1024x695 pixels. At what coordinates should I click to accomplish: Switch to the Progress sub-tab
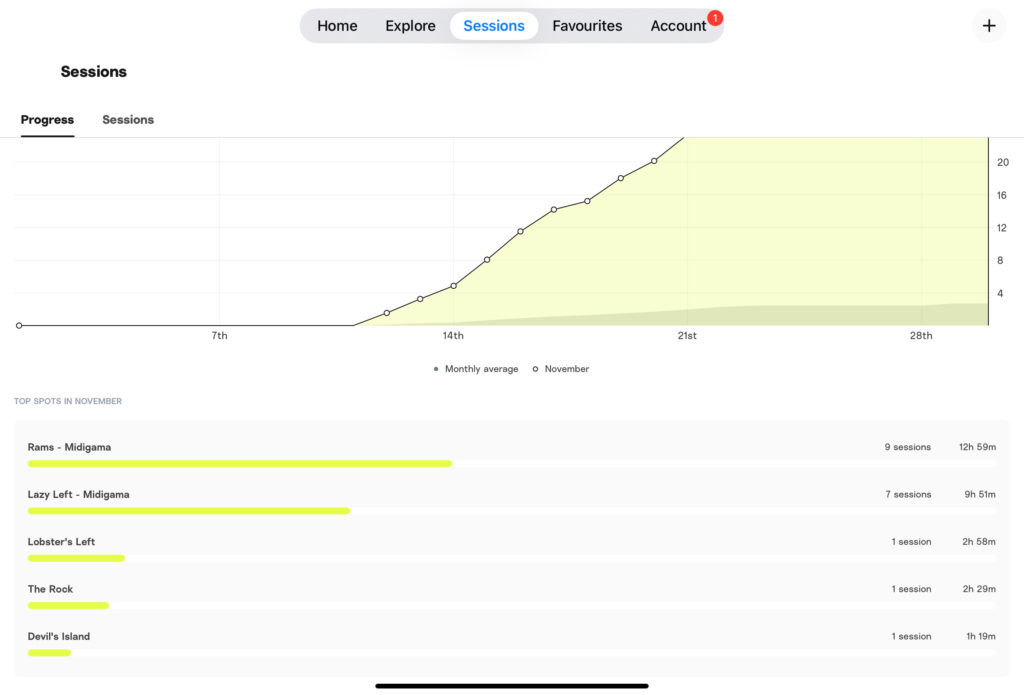[x=47, y=120]
